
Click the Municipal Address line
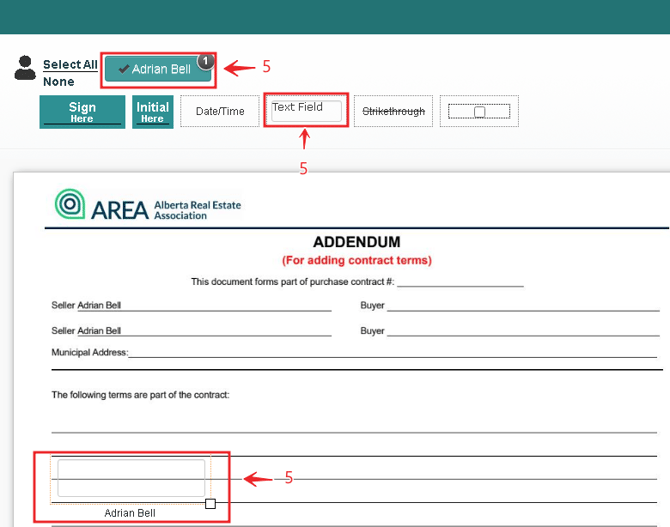pos(390,352)
